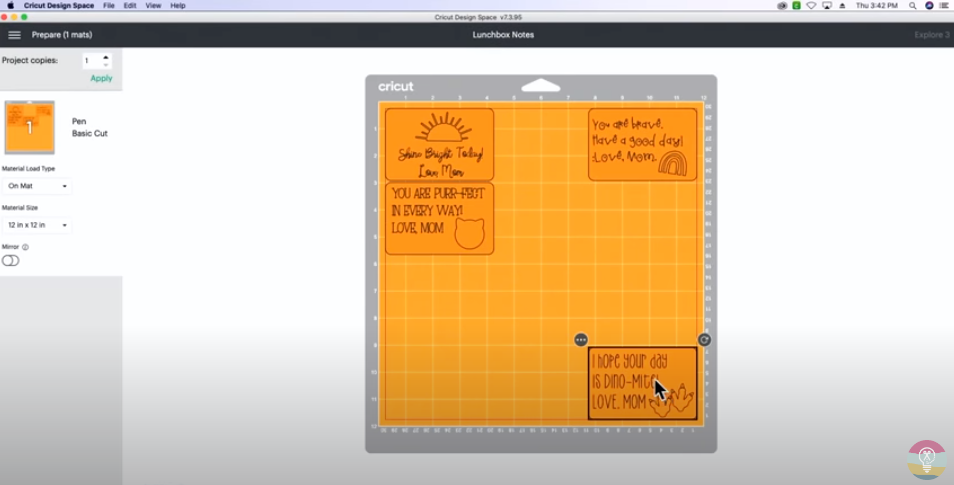Viewport: 954px width, 485px height.
Task: Open the Apple menu
Action: point(10,5)
